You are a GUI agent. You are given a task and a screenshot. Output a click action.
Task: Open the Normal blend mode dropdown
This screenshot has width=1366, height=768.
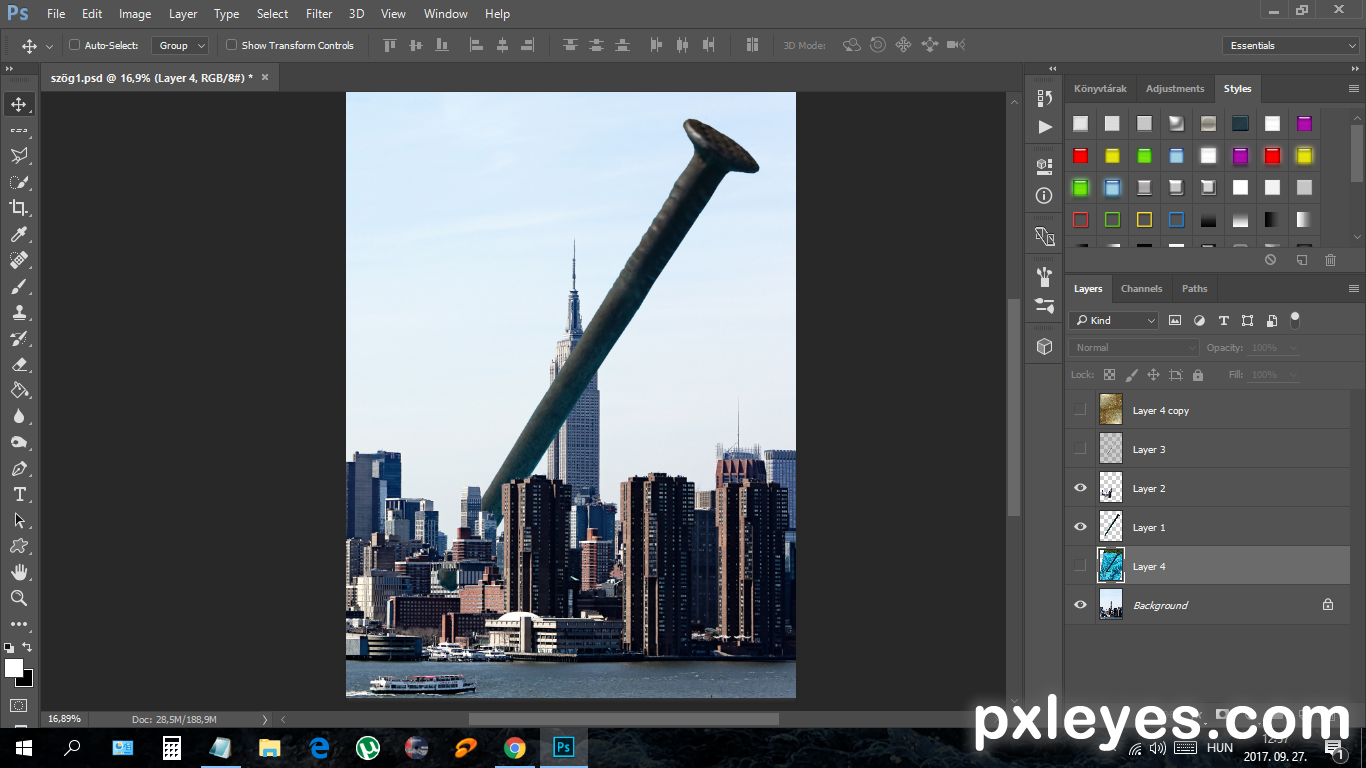[1133, 347]
